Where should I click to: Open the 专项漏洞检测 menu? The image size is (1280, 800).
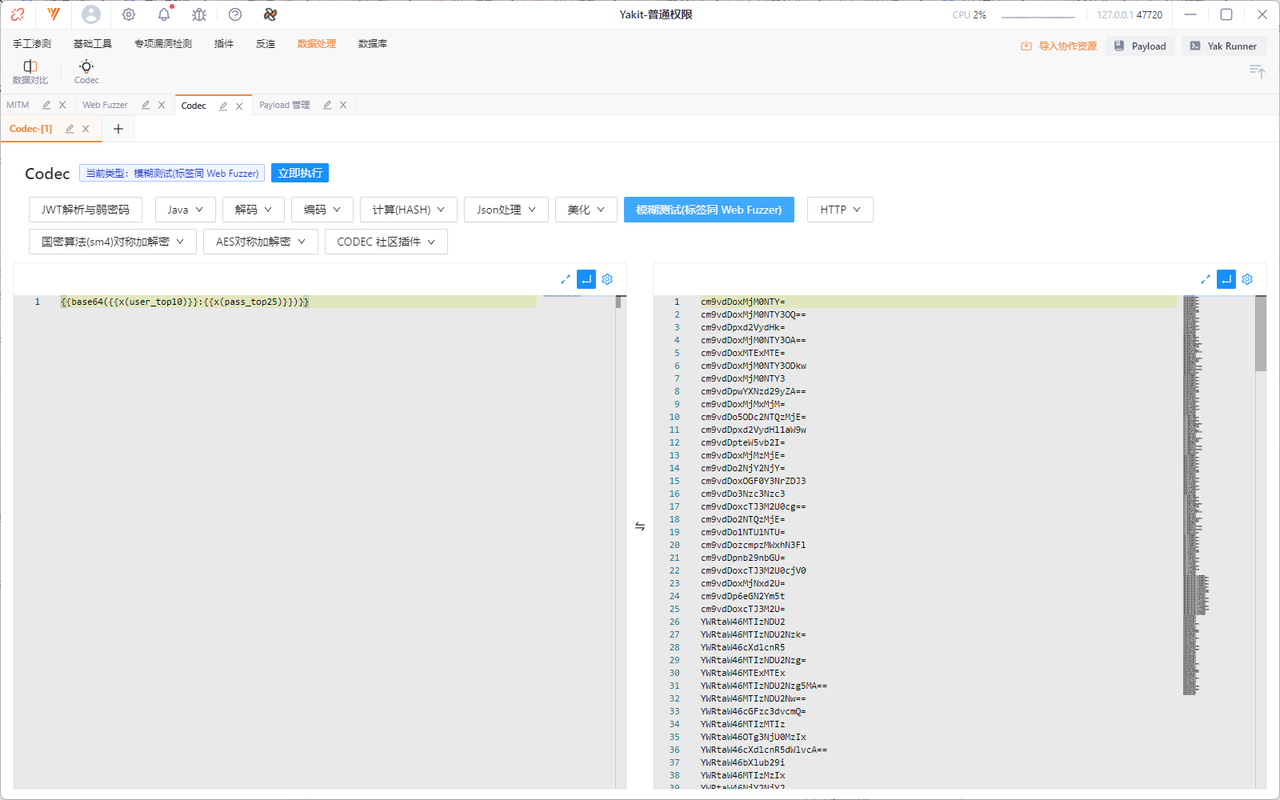click(163, 44)
